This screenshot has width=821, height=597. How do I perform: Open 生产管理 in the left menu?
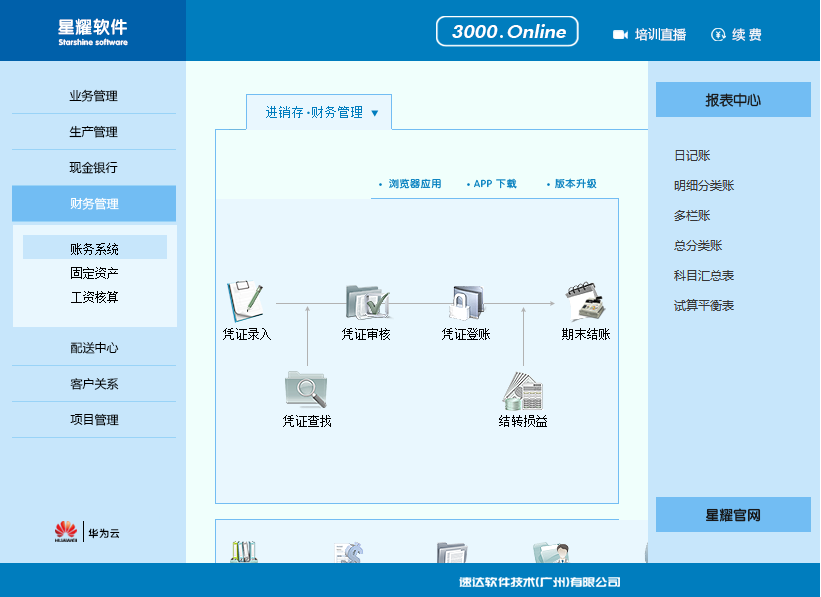point(94,132)
